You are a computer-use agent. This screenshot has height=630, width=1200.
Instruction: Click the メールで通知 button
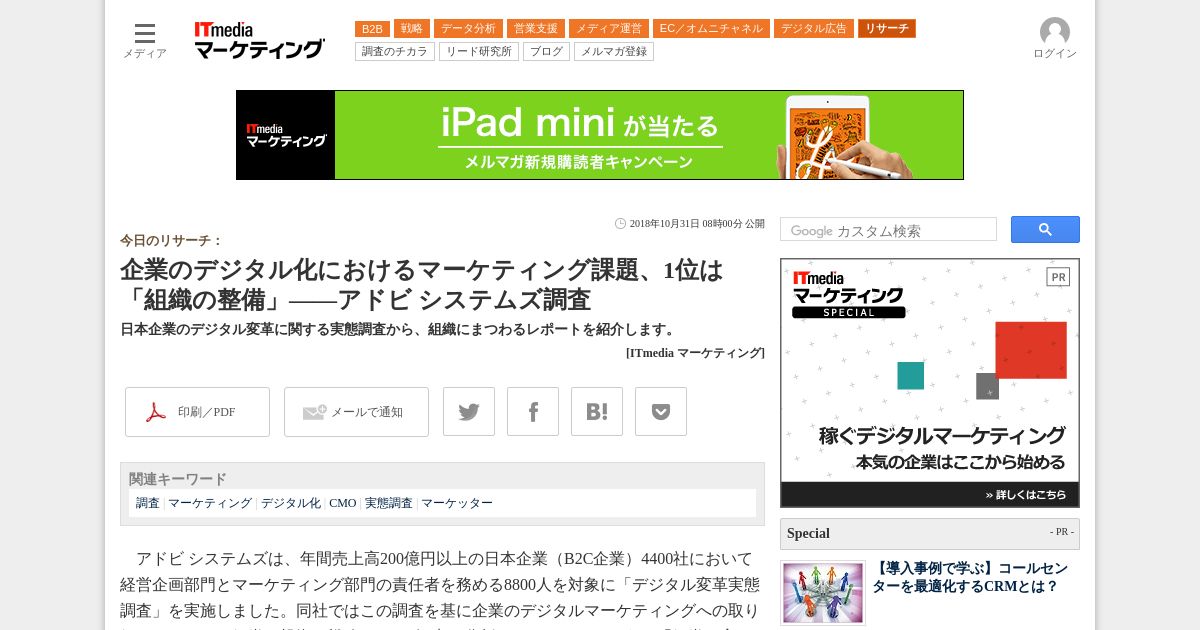click(356, 412)
